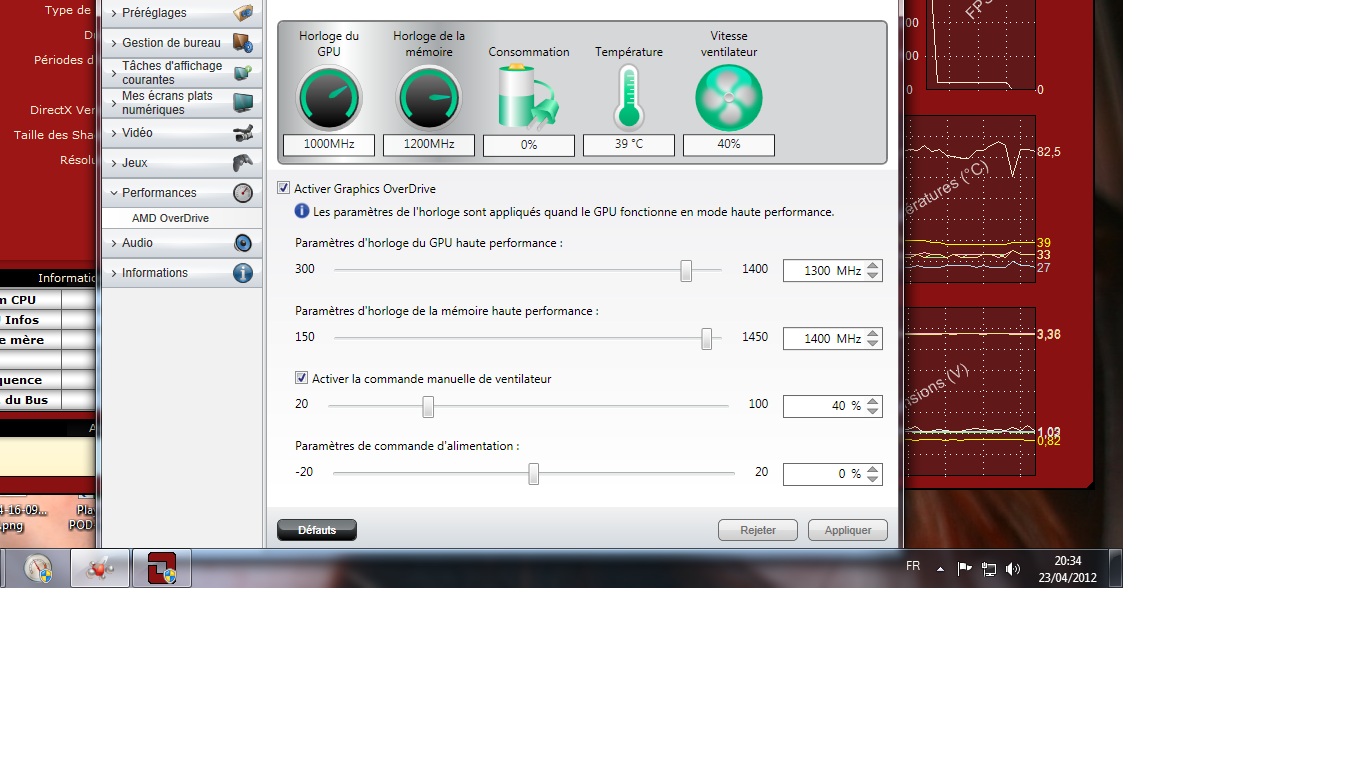Click the Rejeter button
The width and height of the screenshot is (1360, 768).
pos(757,530)
